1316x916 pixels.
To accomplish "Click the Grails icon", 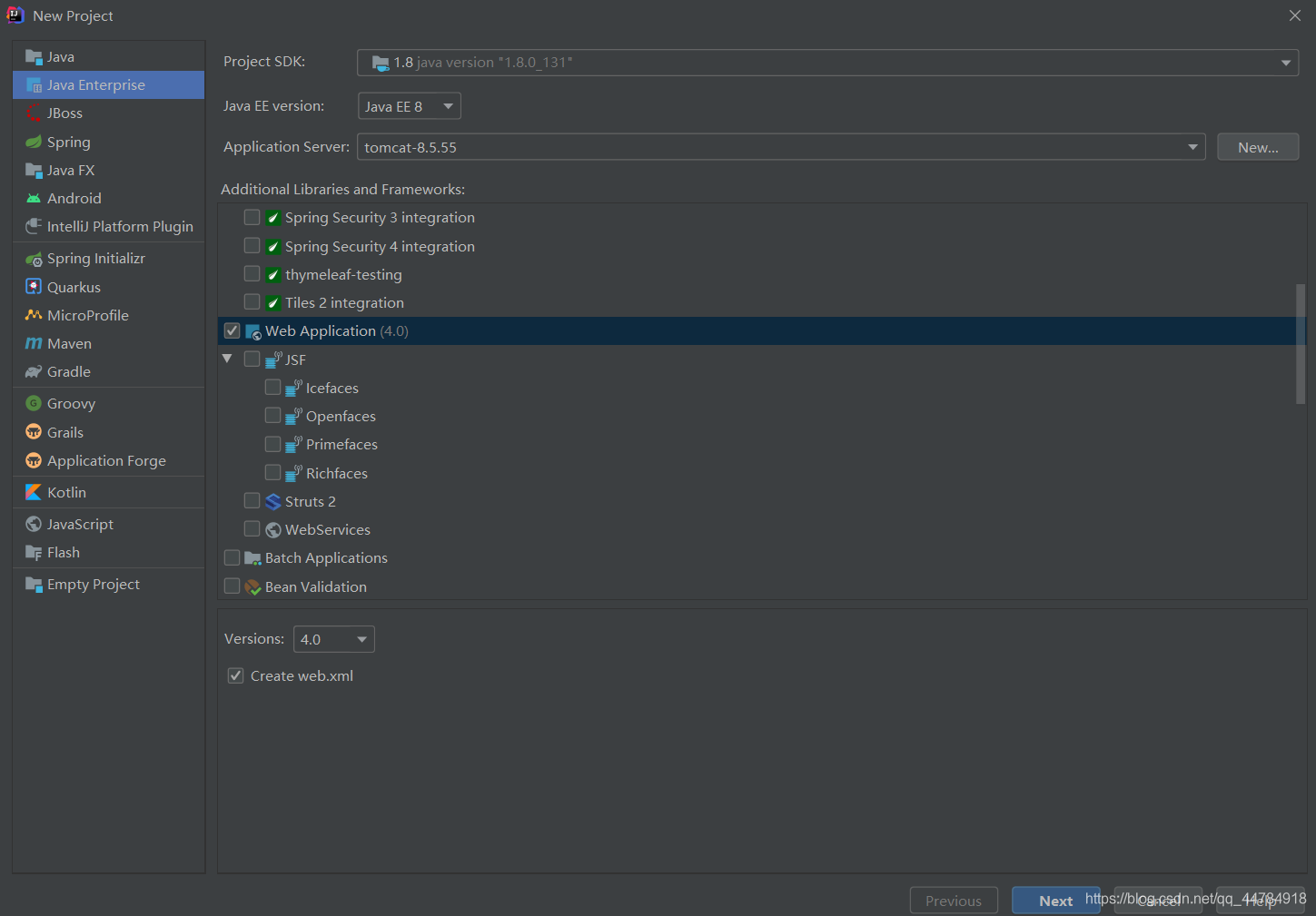I will 34,432.
